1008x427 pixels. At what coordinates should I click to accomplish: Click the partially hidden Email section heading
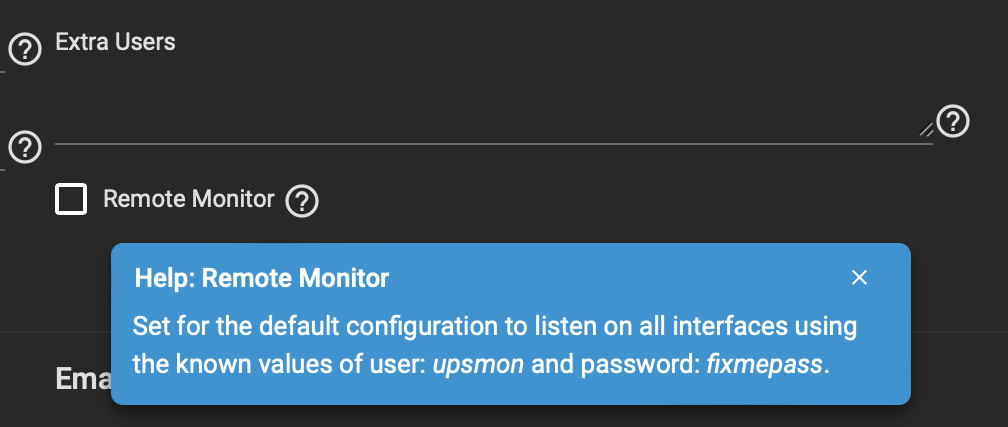click(84, 379)
